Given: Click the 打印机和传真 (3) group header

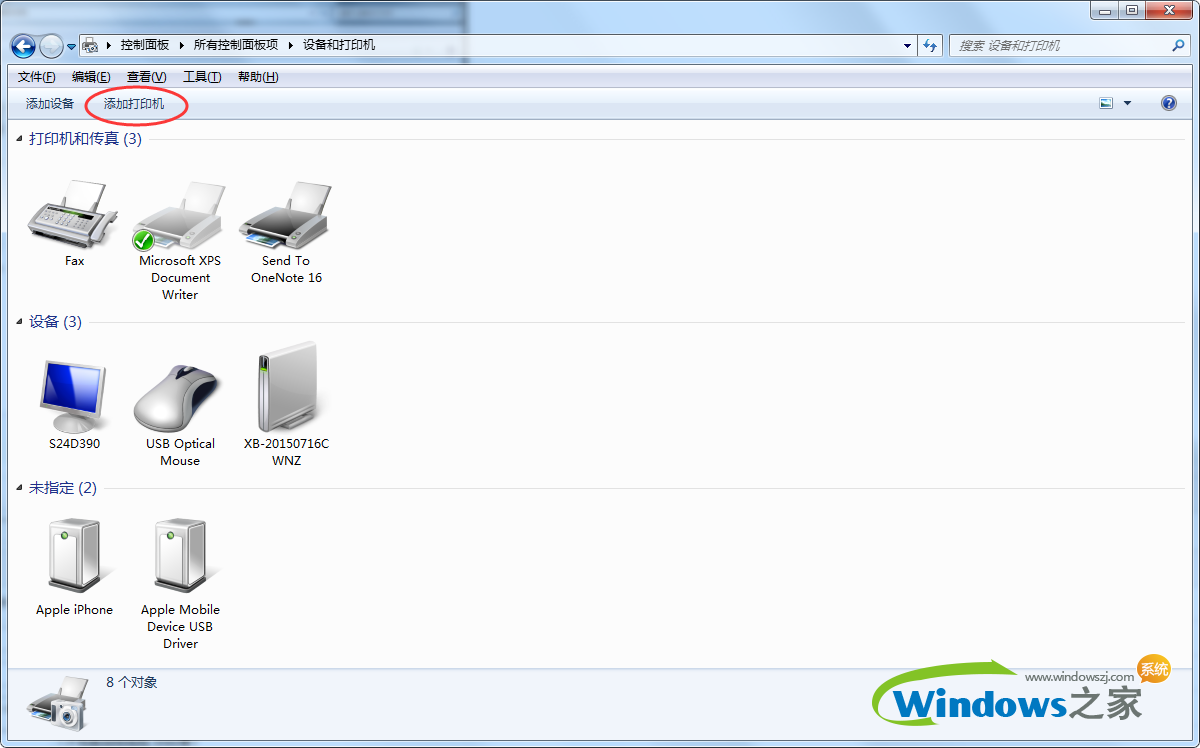Looking at the screenshot, I should pos(85,139).
